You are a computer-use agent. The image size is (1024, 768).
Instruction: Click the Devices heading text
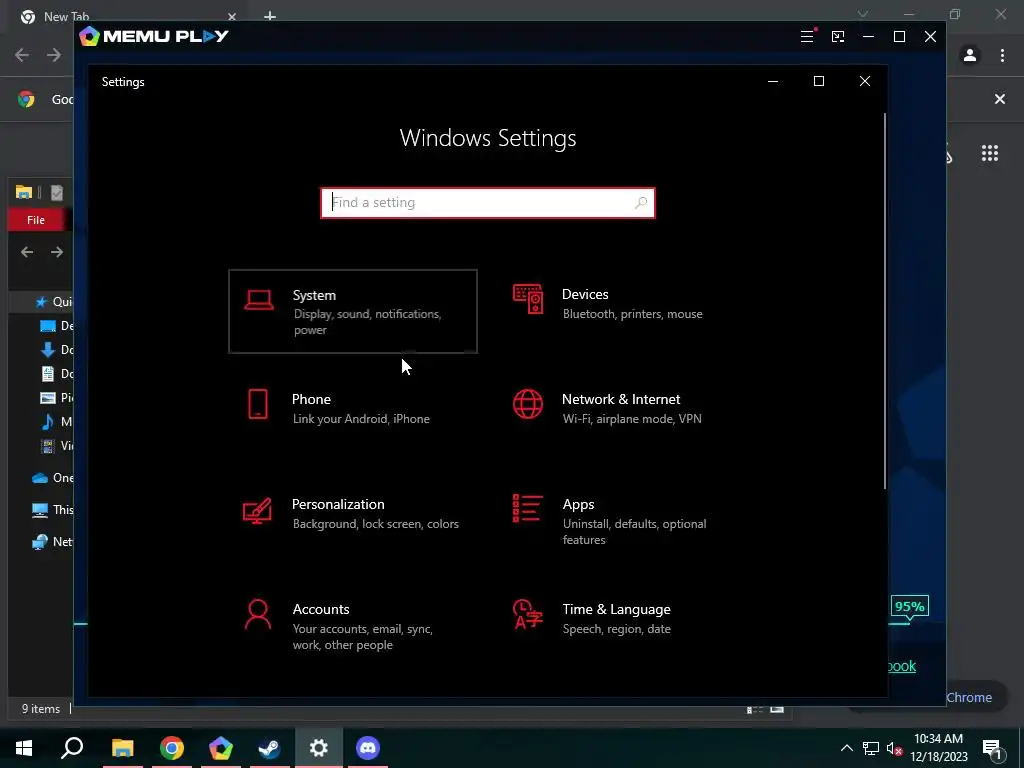tap(585, 295)
